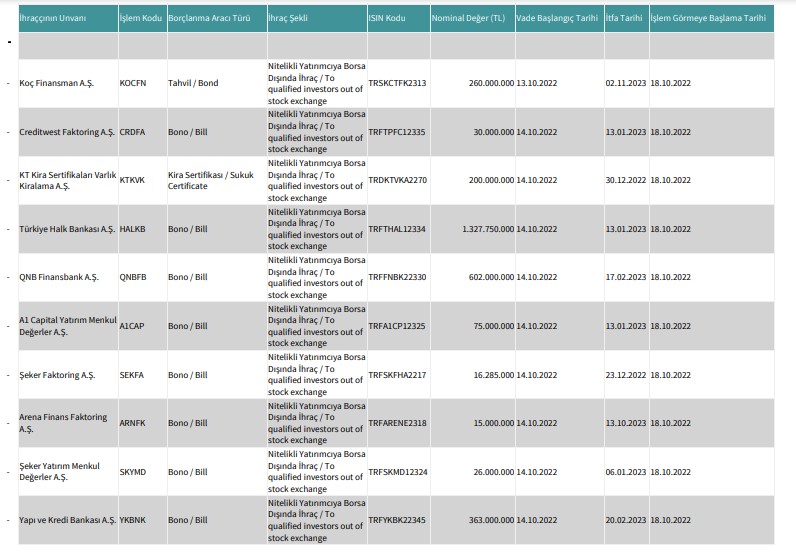796x553 pixels.
Task: Select the Türkiye Halk Bankası A.Ş. cell
Action: point(67,229)
